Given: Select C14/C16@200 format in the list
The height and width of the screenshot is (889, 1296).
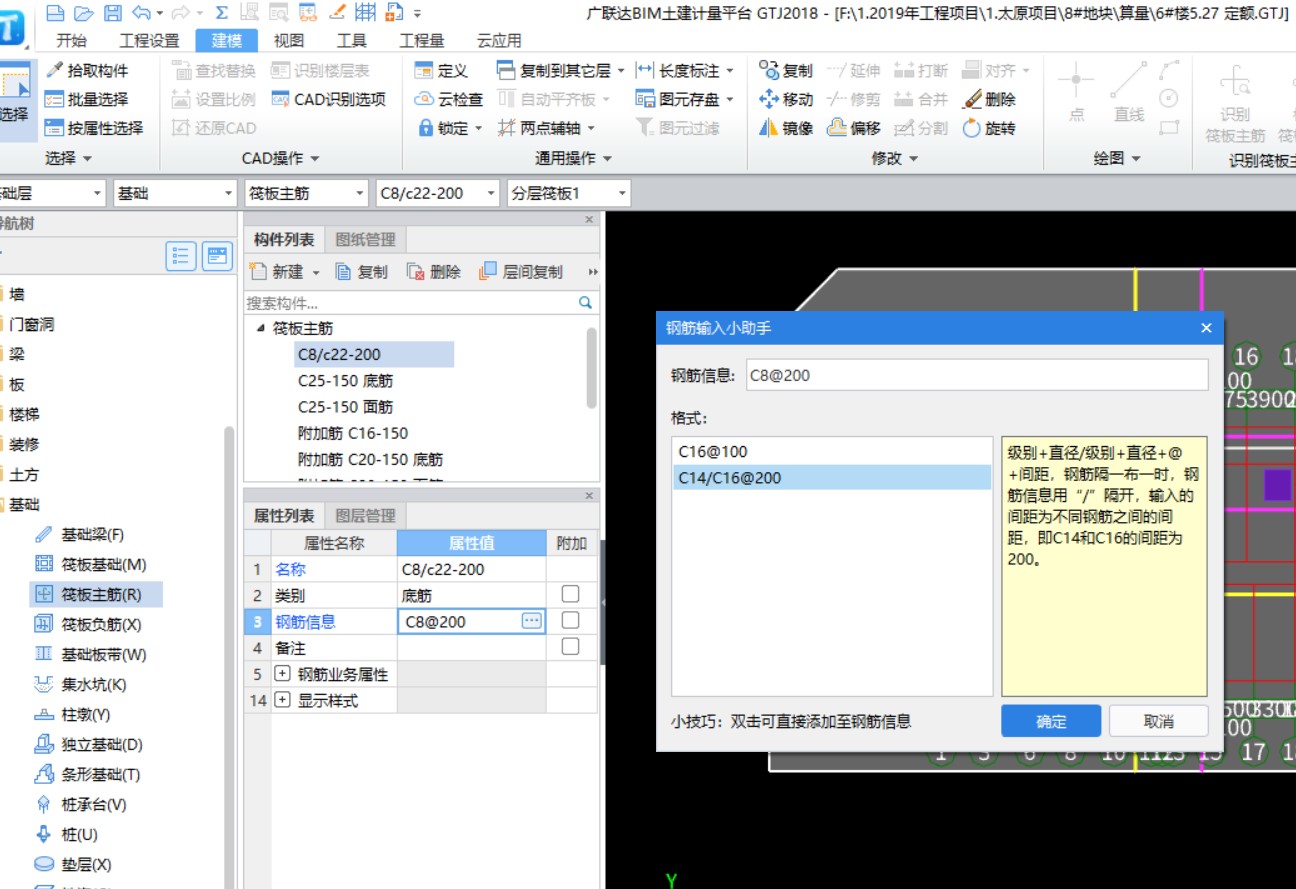Looking at the screenshot, I should 832,478.
